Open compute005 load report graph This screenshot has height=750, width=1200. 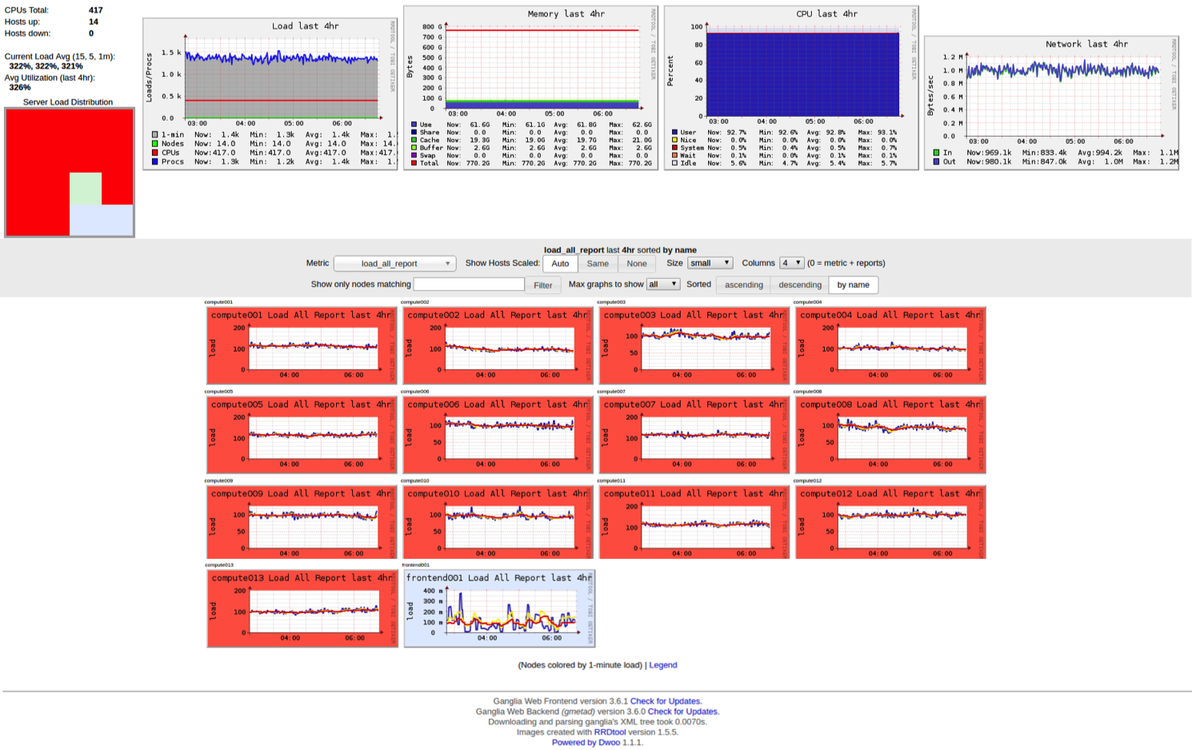[x=300, y=435]
